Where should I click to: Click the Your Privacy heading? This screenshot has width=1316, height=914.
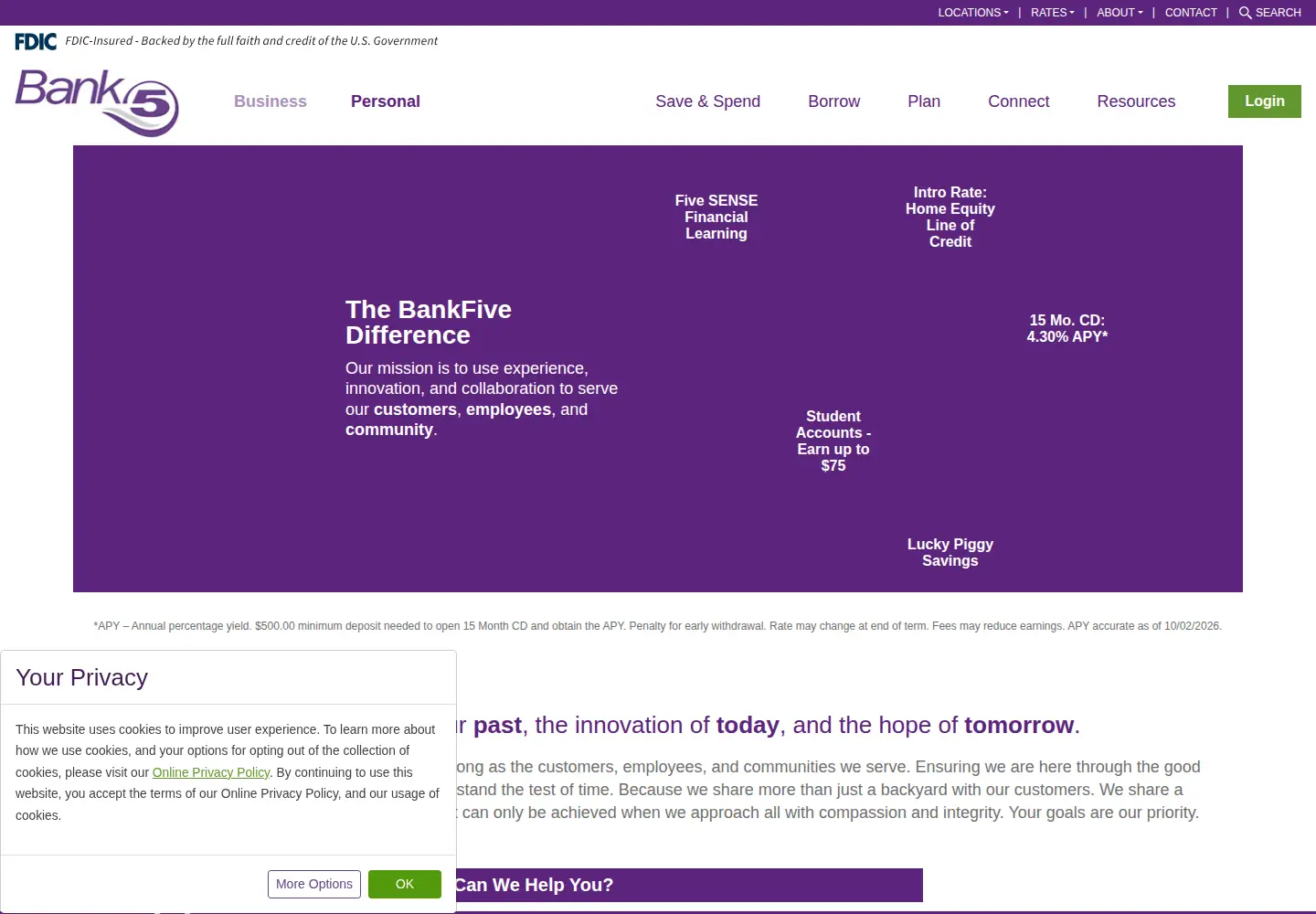click(x=82, y=677)
